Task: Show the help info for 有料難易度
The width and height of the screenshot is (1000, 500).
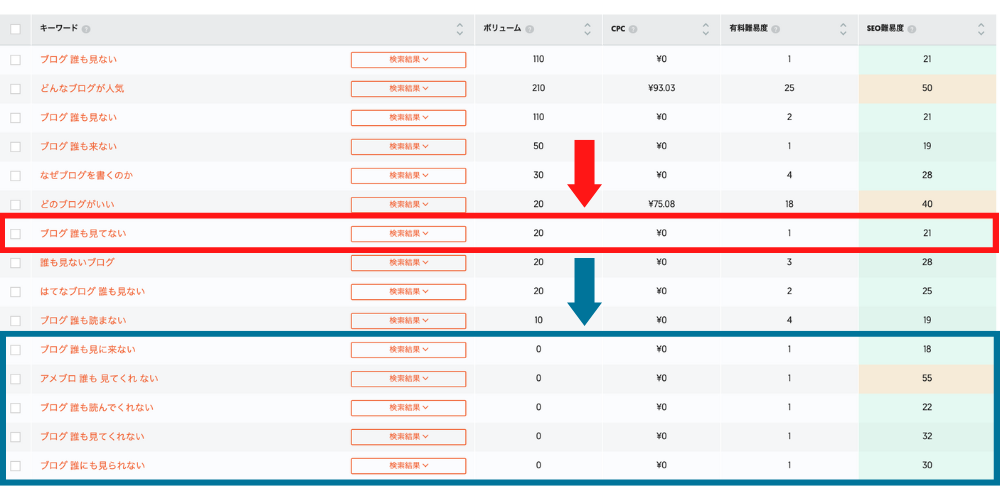Action: click(776, 29)
